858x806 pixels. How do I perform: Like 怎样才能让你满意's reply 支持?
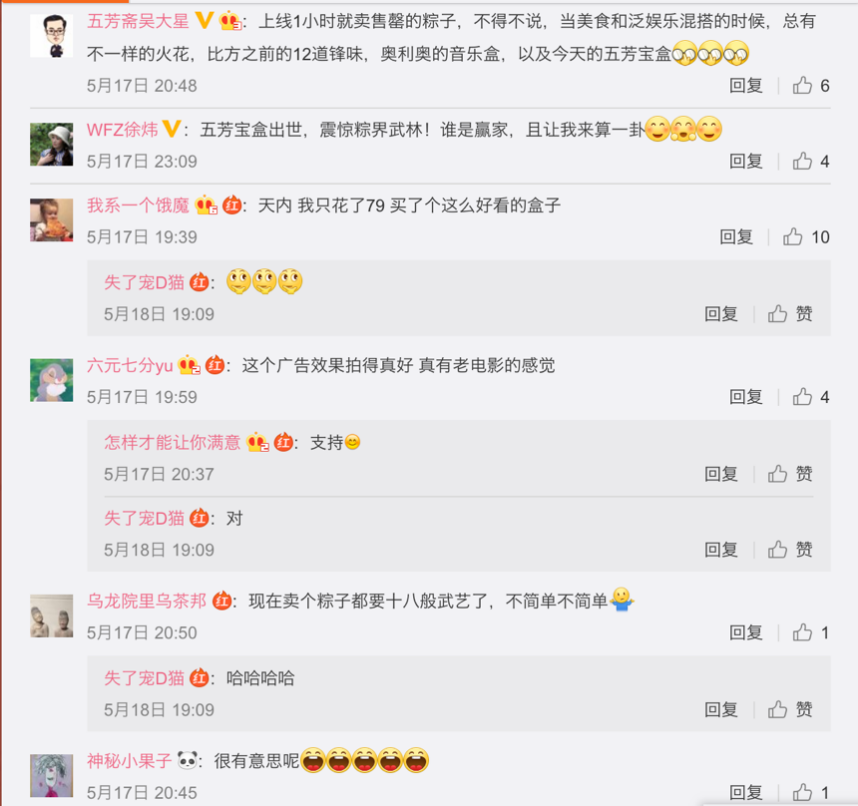point(790,474)
